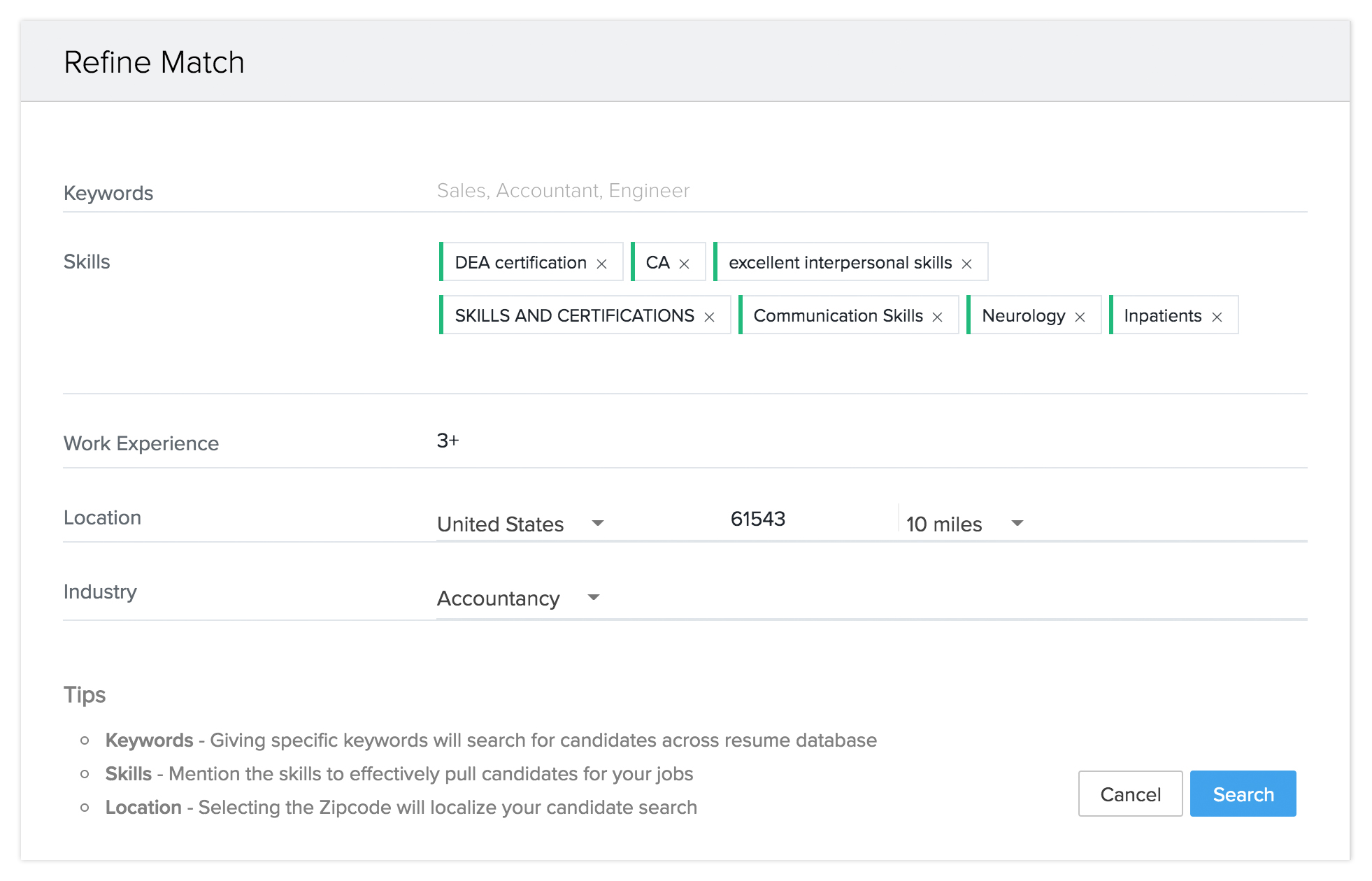Open the Accountancy industry dropdown
The width and height of the screenshot is (1372, 881).
[518, 598]
